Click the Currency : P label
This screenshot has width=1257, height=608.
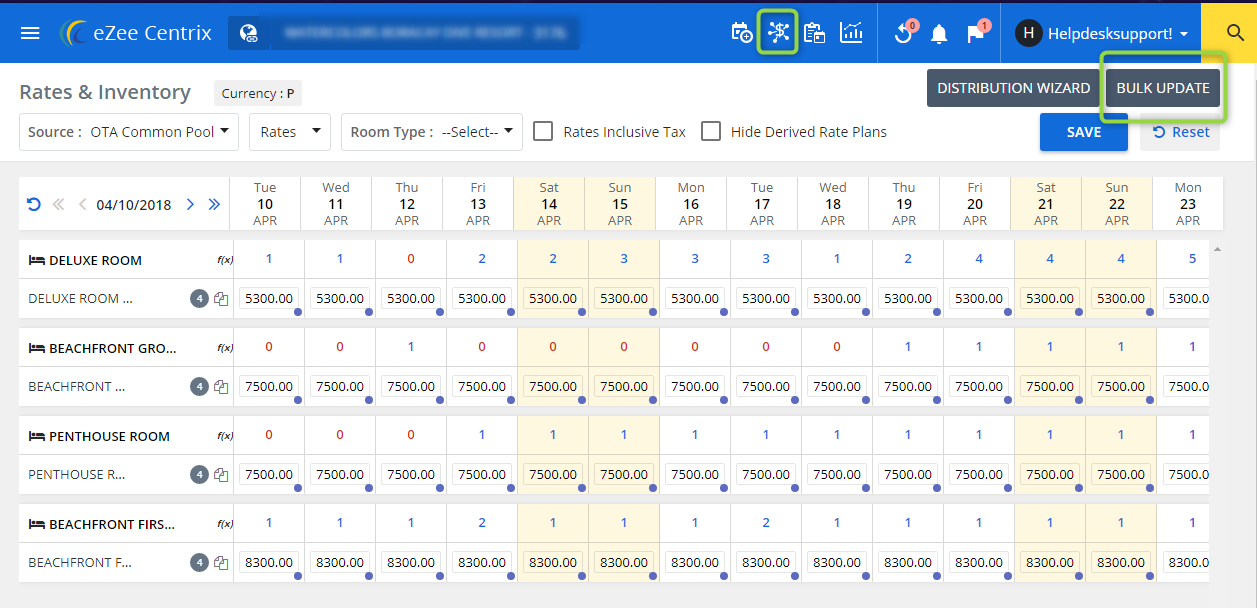pos(258,93)
